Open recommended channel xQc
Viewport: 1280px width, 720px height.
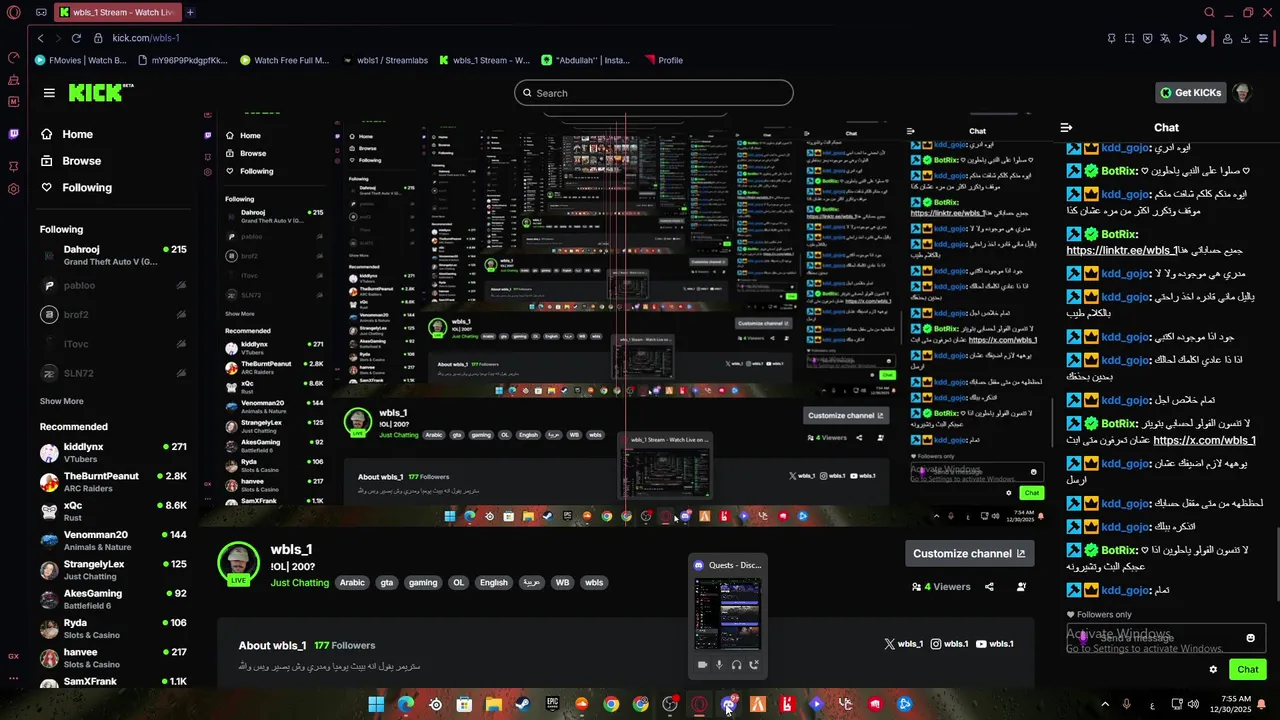[113, 511]
